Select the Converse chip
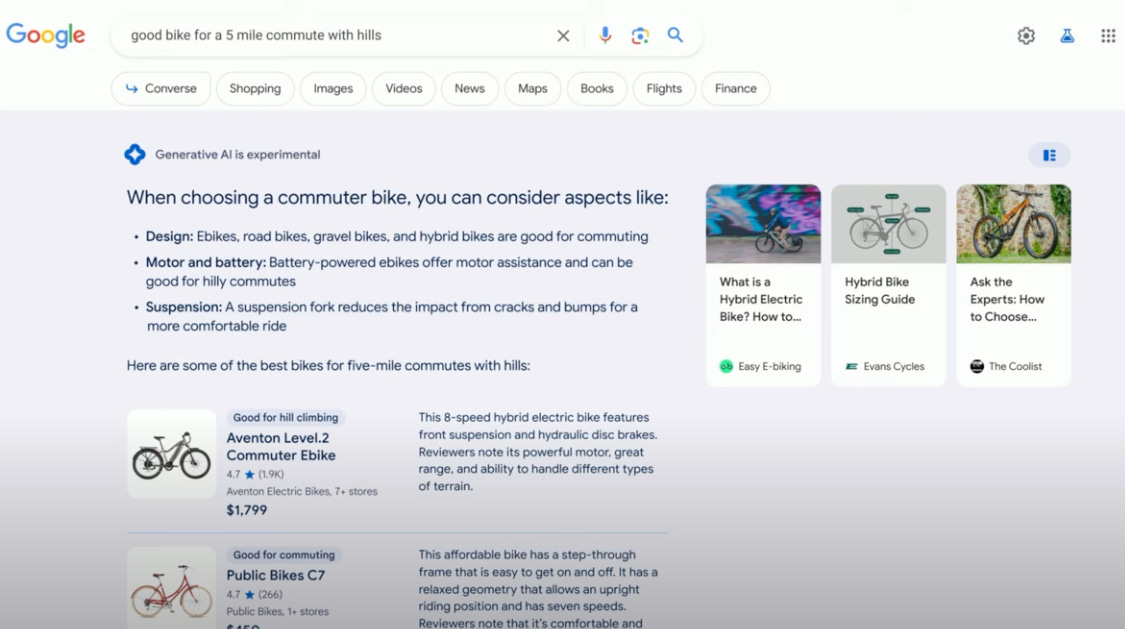Viewport: 1125px width, 629px height. (x=161, y=88)
